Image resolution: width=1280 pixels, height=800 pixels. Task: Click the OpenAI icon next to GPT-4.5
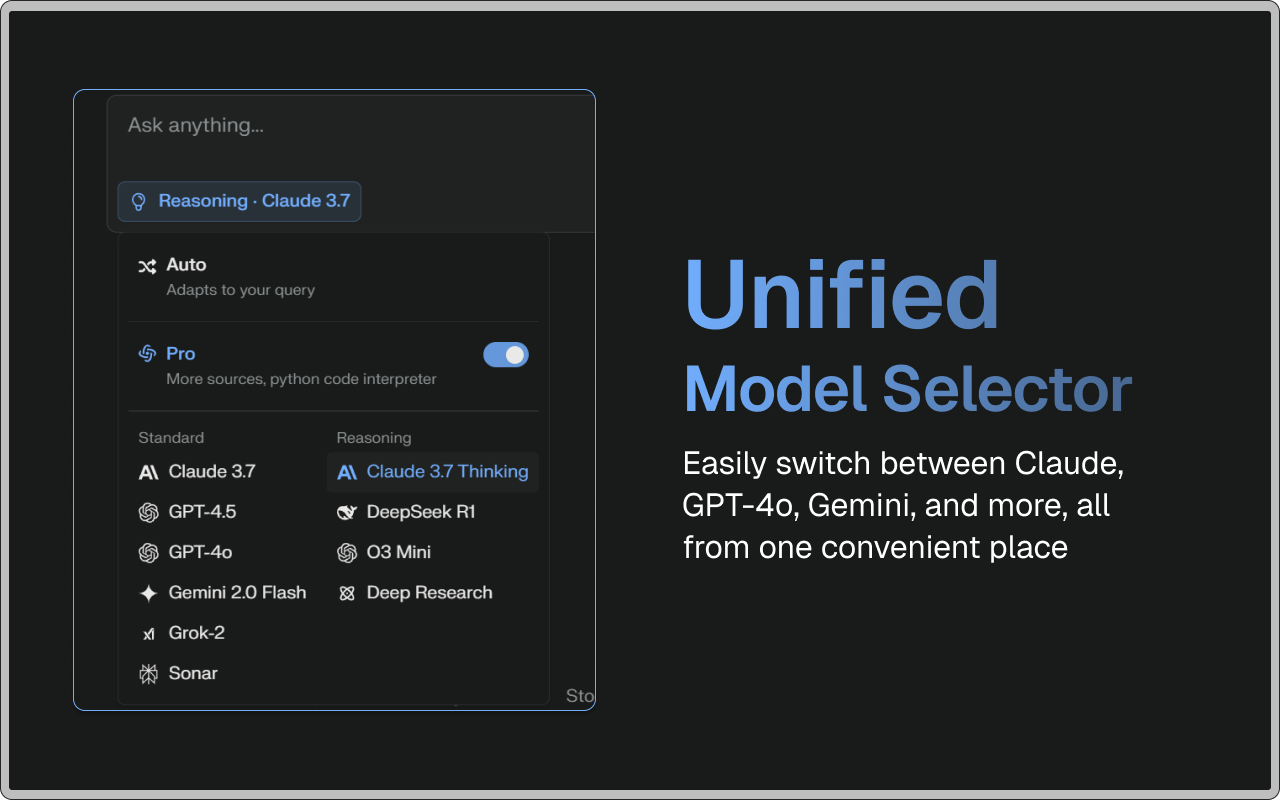coord(146,512)
